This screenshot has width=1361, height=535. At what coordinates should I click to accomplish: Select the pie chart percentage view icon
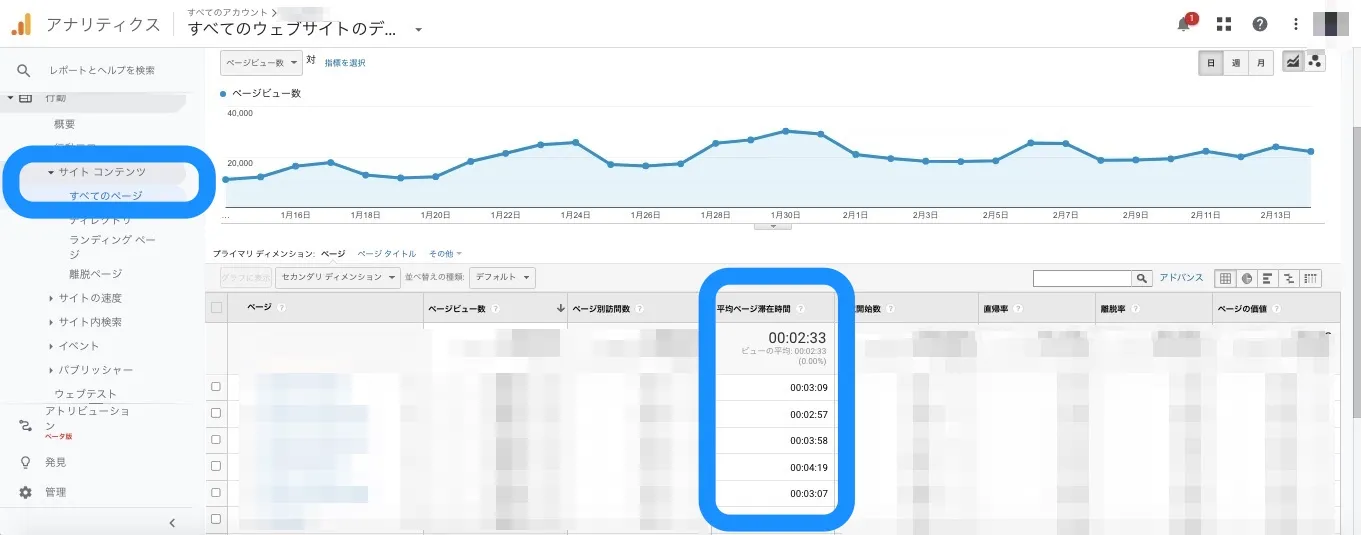[1247, 278]
